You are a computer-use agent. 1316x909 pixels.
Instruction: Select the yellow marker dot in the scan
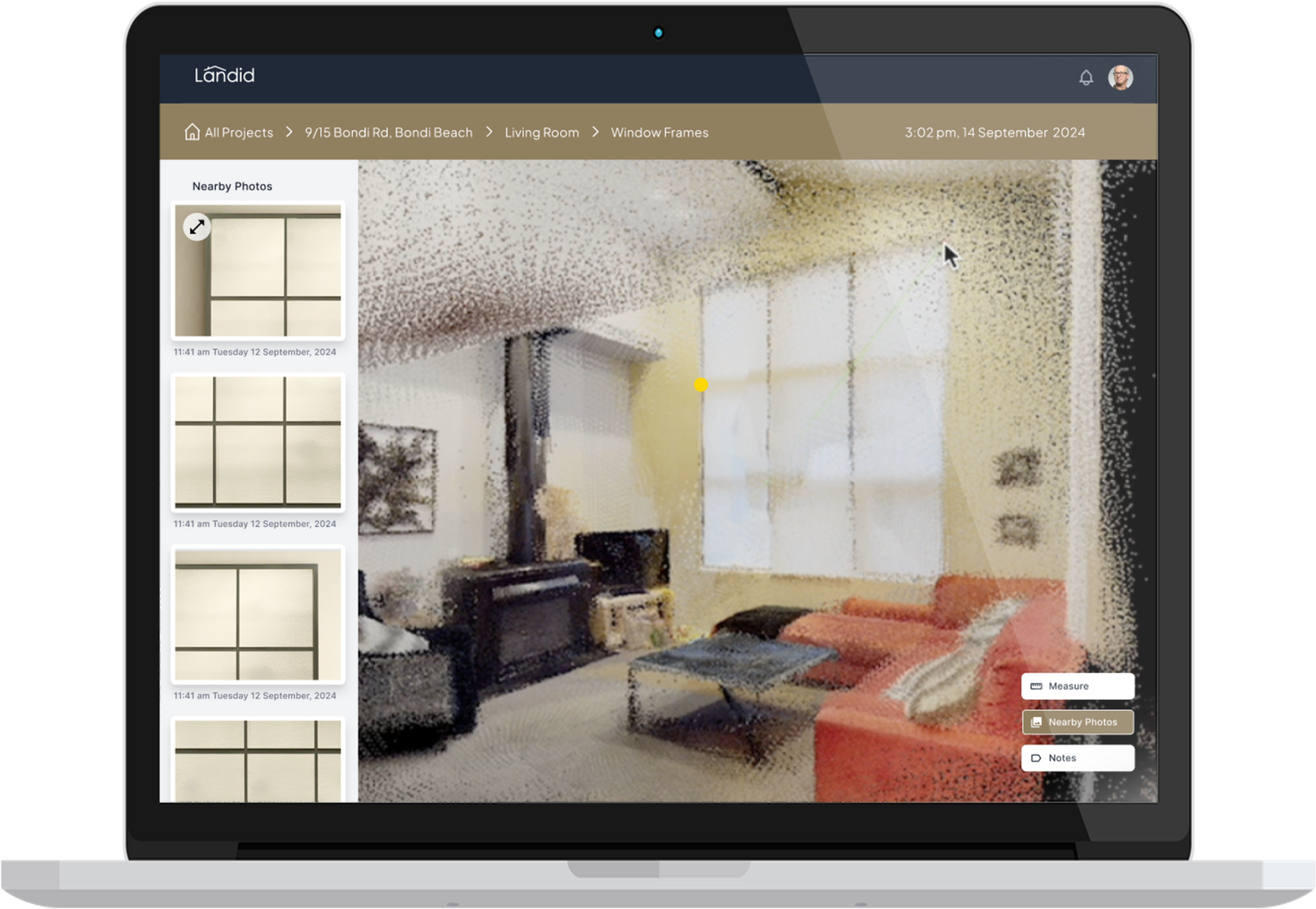[x=701, y=385]
